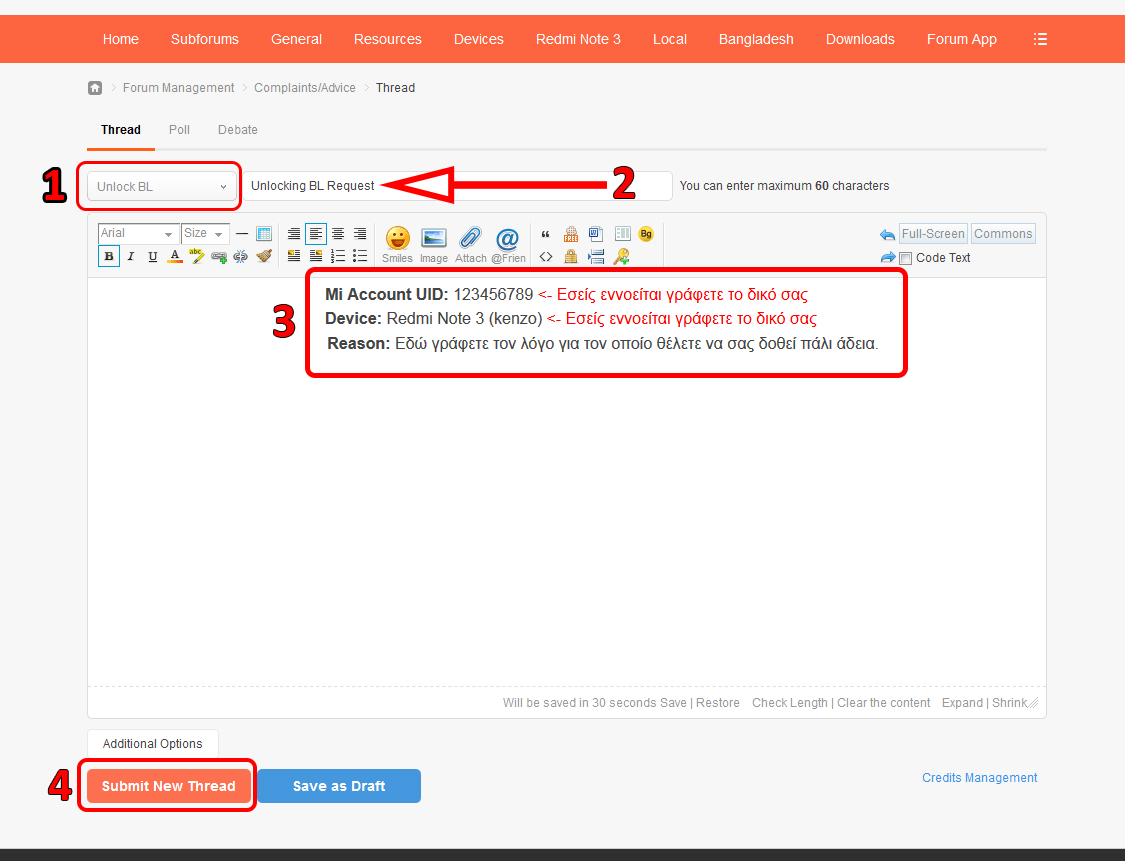The image size is (1125, 861).
Task: Pick a font color with the A swatch
Action: point(175,256)
